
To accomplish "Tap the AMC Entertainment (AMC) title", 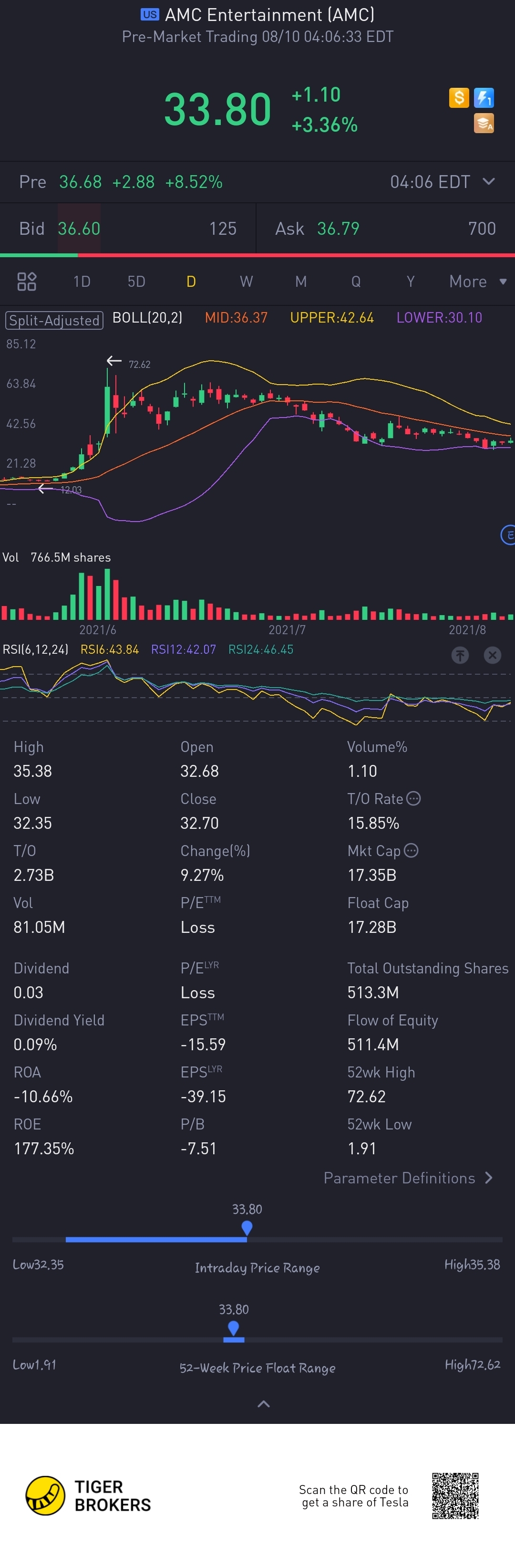I will pos(269,15).
